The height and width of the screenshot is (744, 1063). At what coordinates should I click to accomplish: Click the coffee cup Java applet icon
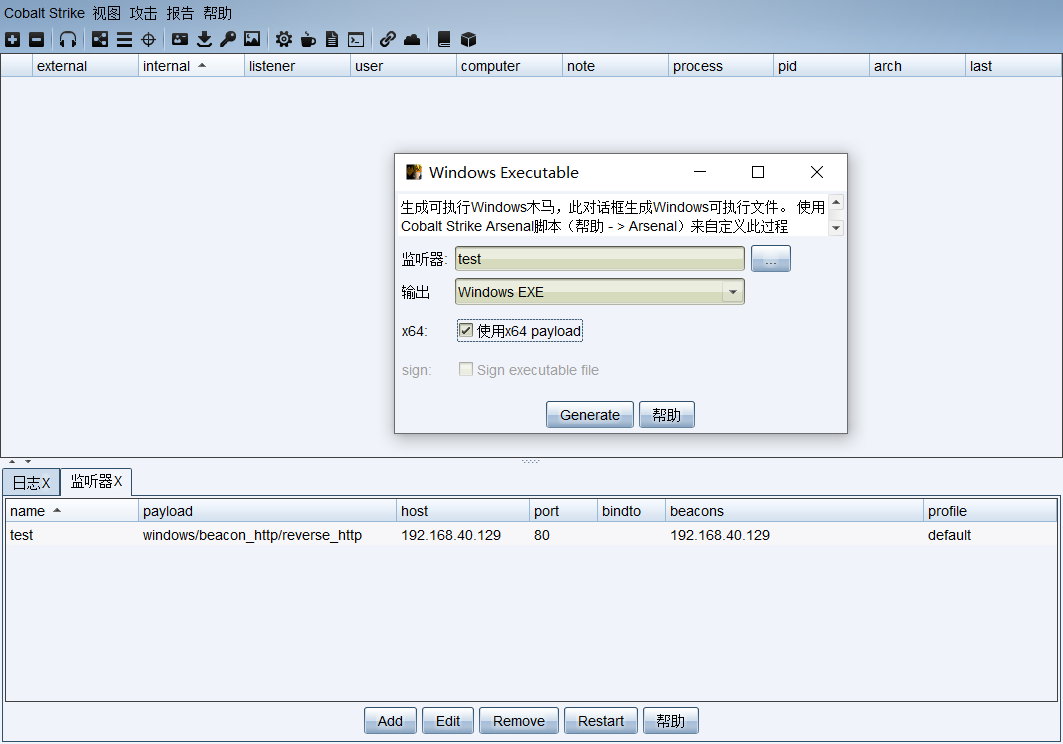click(308, 39)
